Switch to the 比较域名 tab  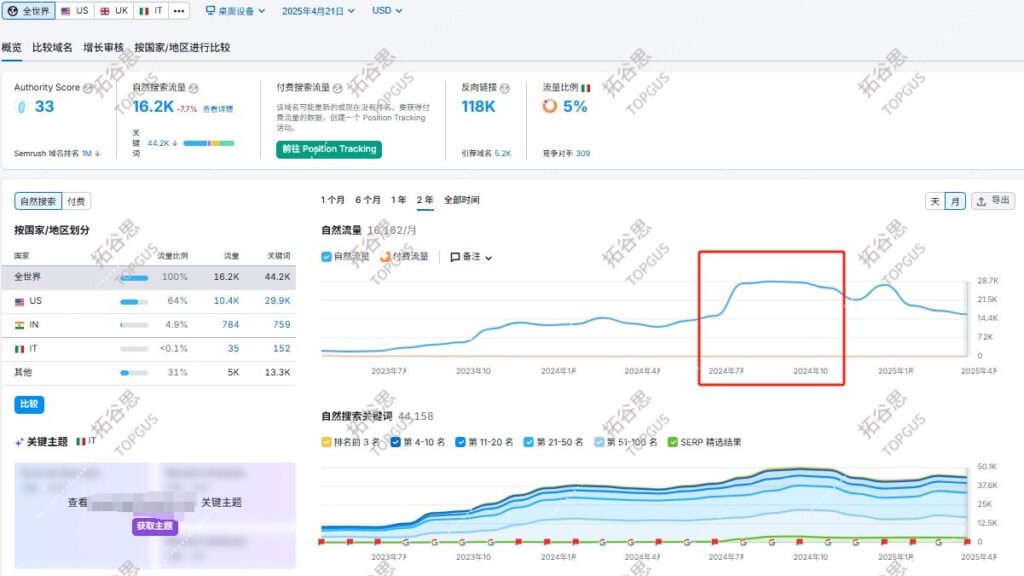point(52,47)
